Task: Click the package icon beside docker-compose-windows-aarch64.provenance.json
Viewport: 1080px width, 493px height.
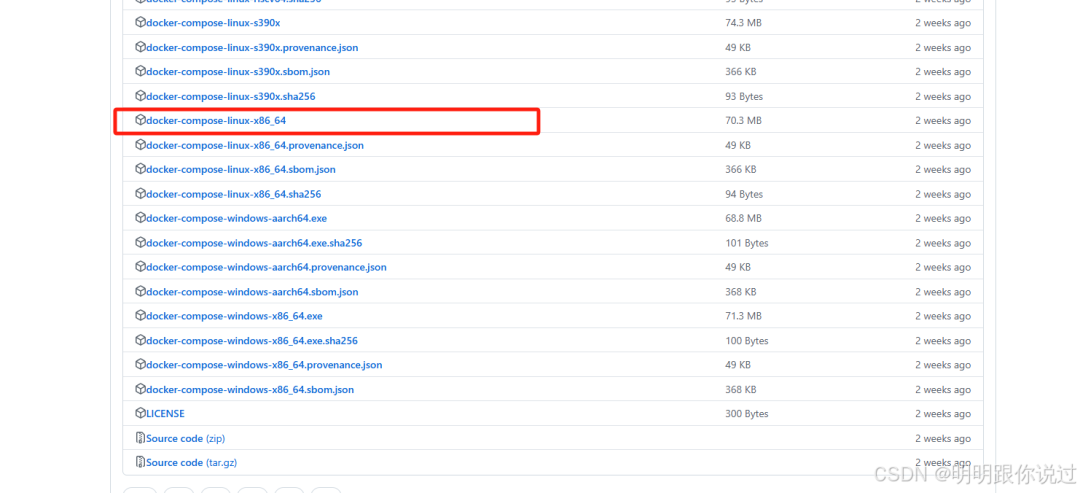Action: (x=141, y=267)
